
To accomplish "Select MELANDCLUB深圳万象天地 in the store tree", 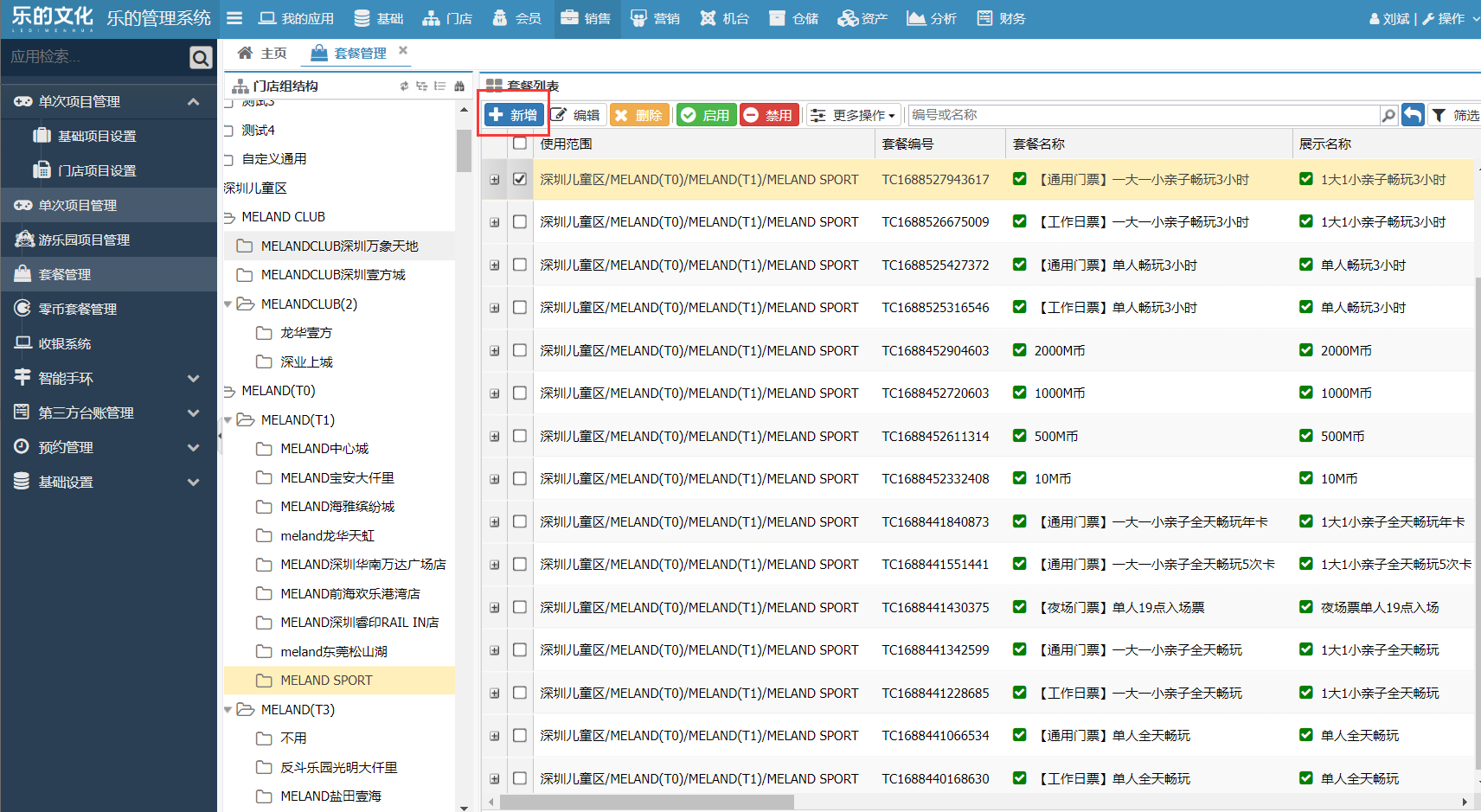I will [x=339, y=246].
